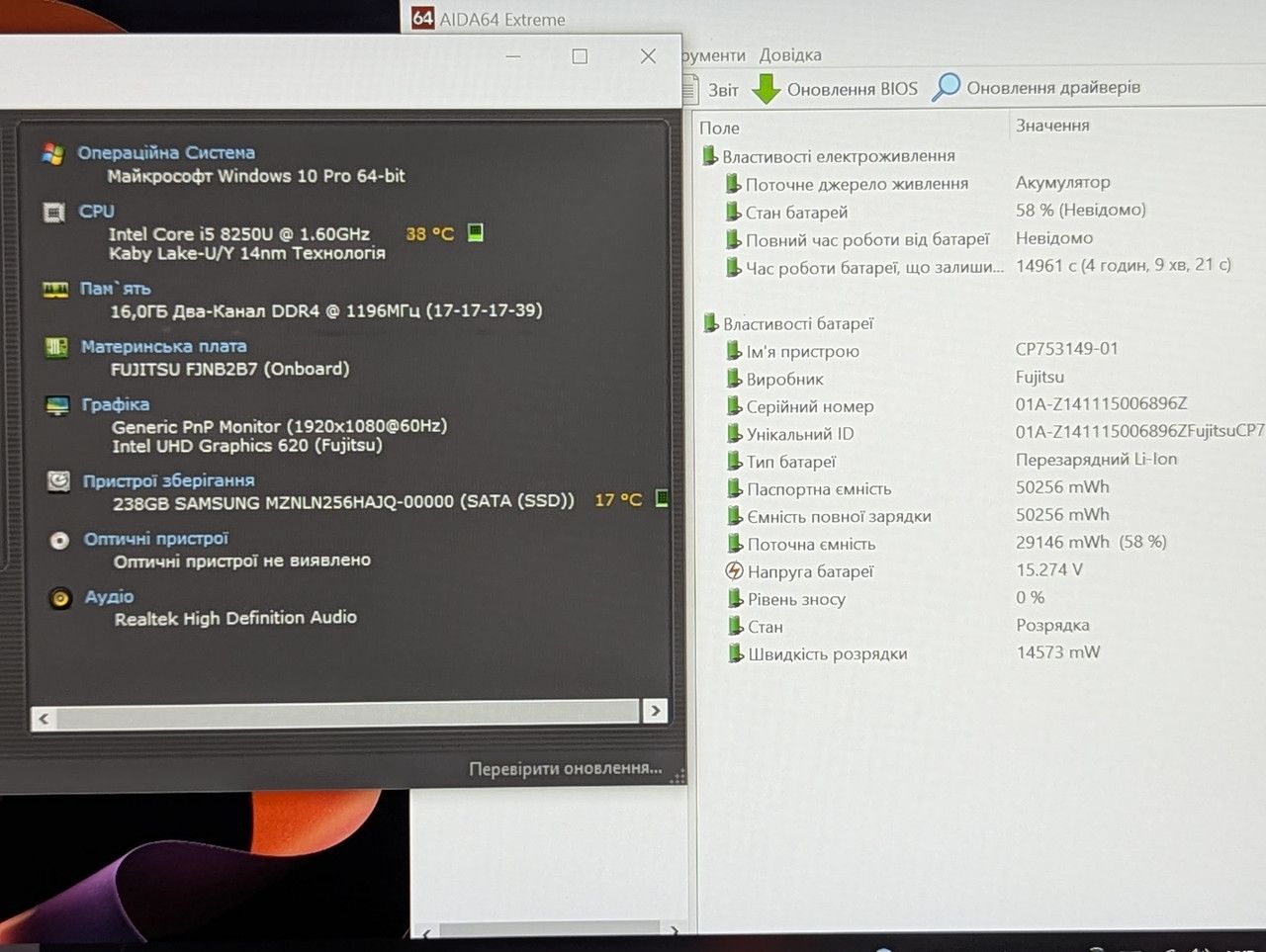Image resolution: width=1266 pixels, height=952 pixels.
Task: Click the Windows logo Operating System icon
Action: click(53, 153)
